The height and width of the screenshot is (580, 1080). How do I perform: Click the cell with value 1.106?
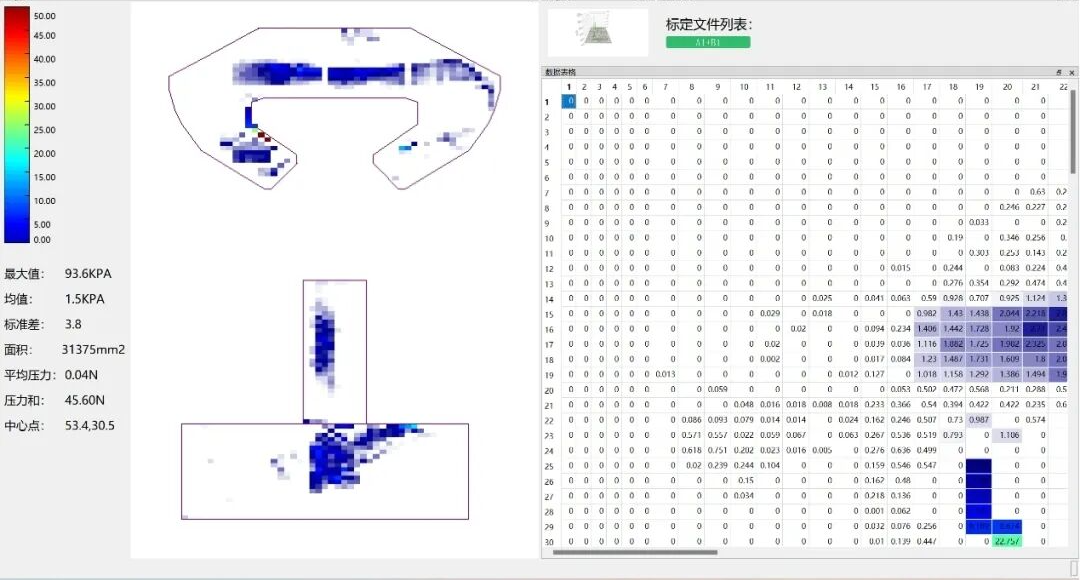1008,435
